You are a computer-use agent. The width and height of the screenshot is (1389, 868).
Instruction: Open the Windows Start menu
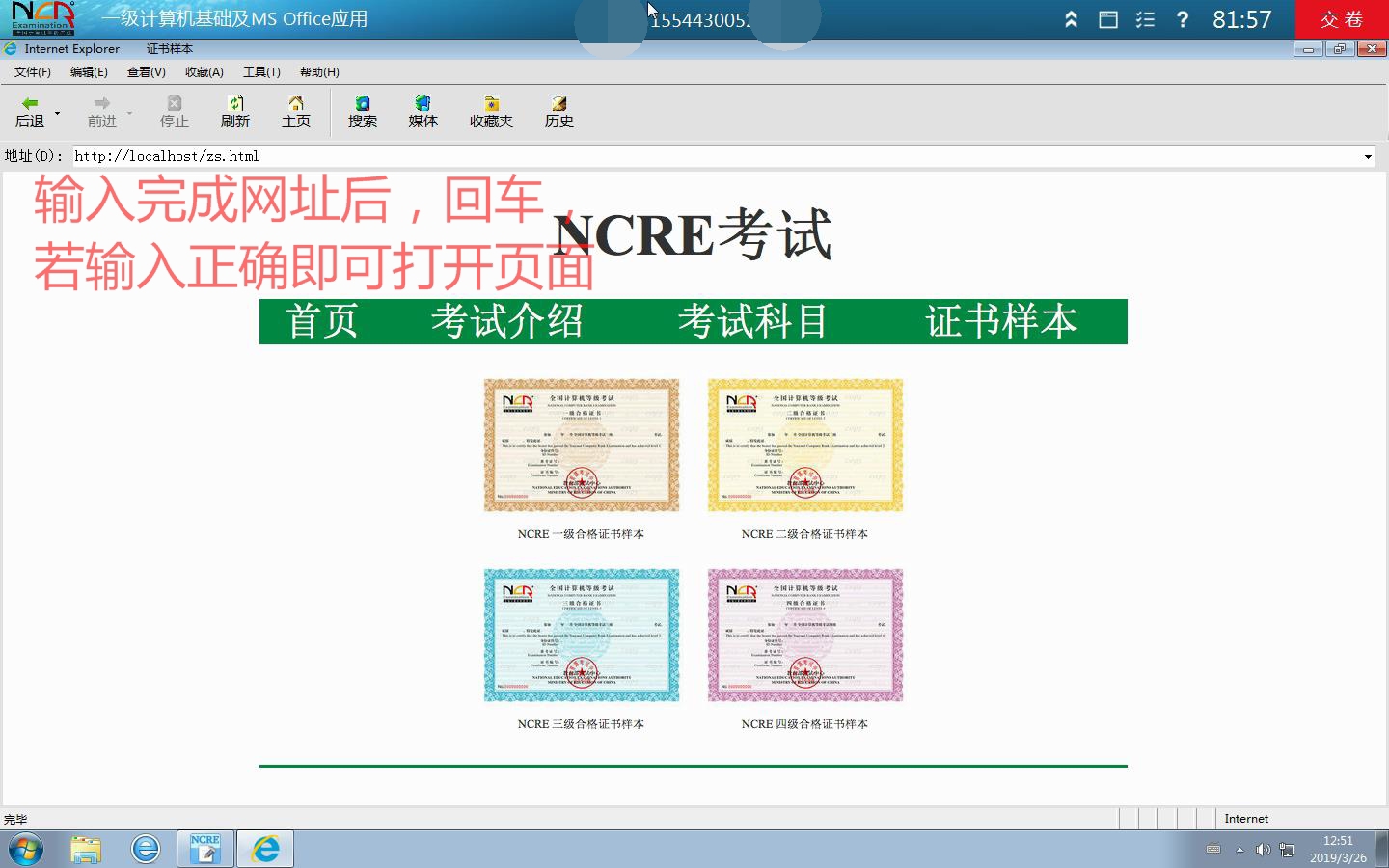coord(26,850)
